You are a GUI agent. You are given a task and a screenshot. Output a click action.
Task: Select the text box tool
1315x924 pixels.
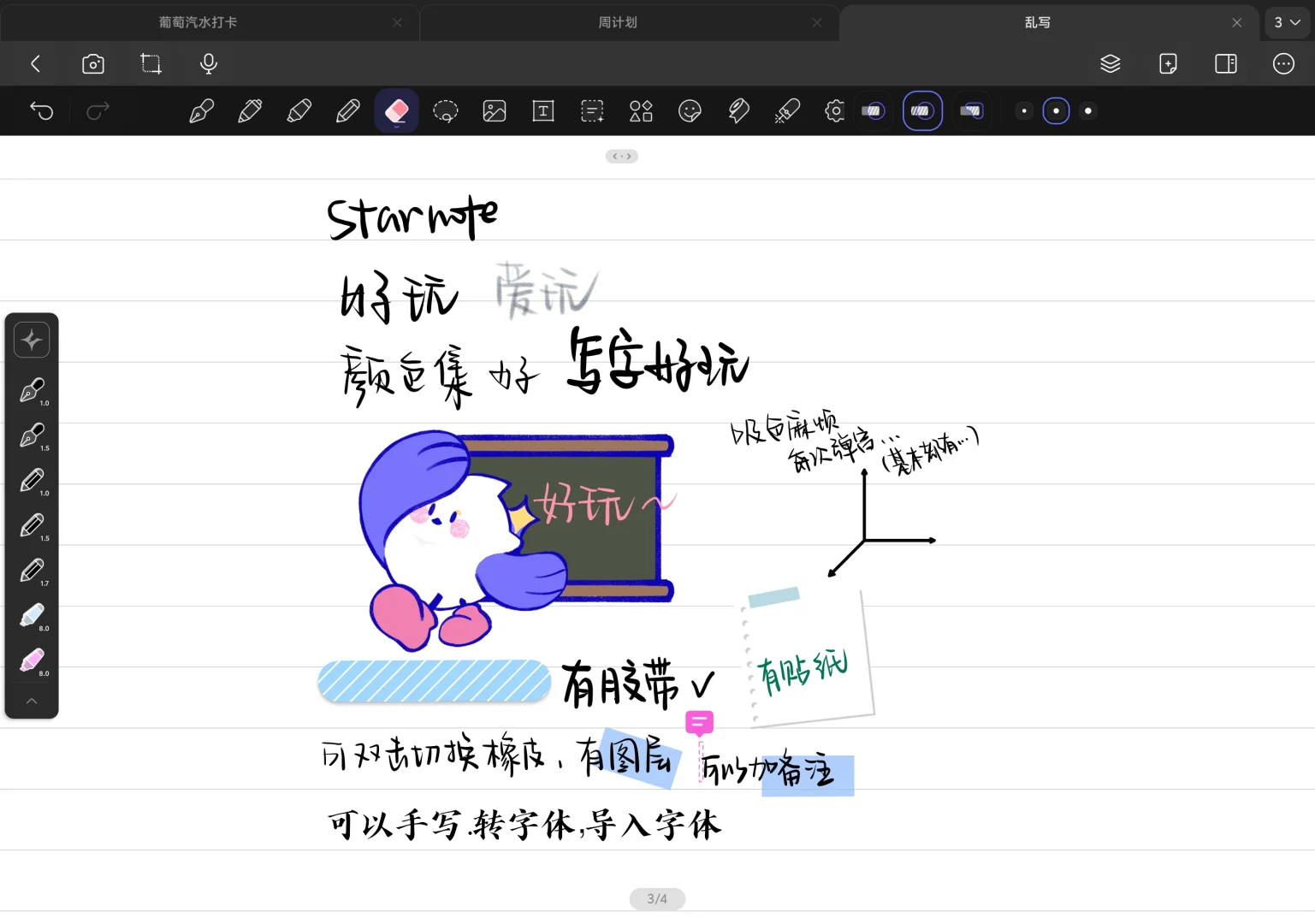pos(543,110)
